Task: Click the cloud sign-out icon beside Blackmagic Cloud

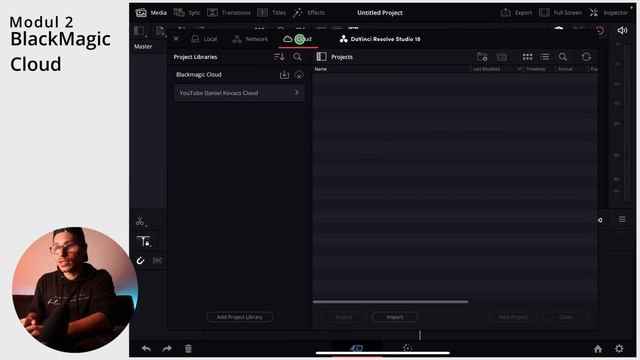Action: [x=299, y=75]
